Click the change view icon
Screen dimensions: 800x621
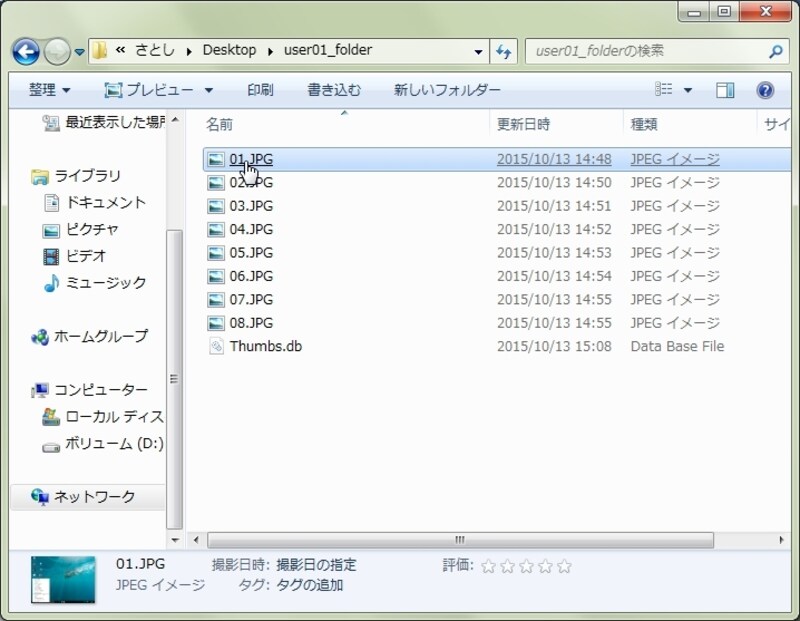[664, 90]
